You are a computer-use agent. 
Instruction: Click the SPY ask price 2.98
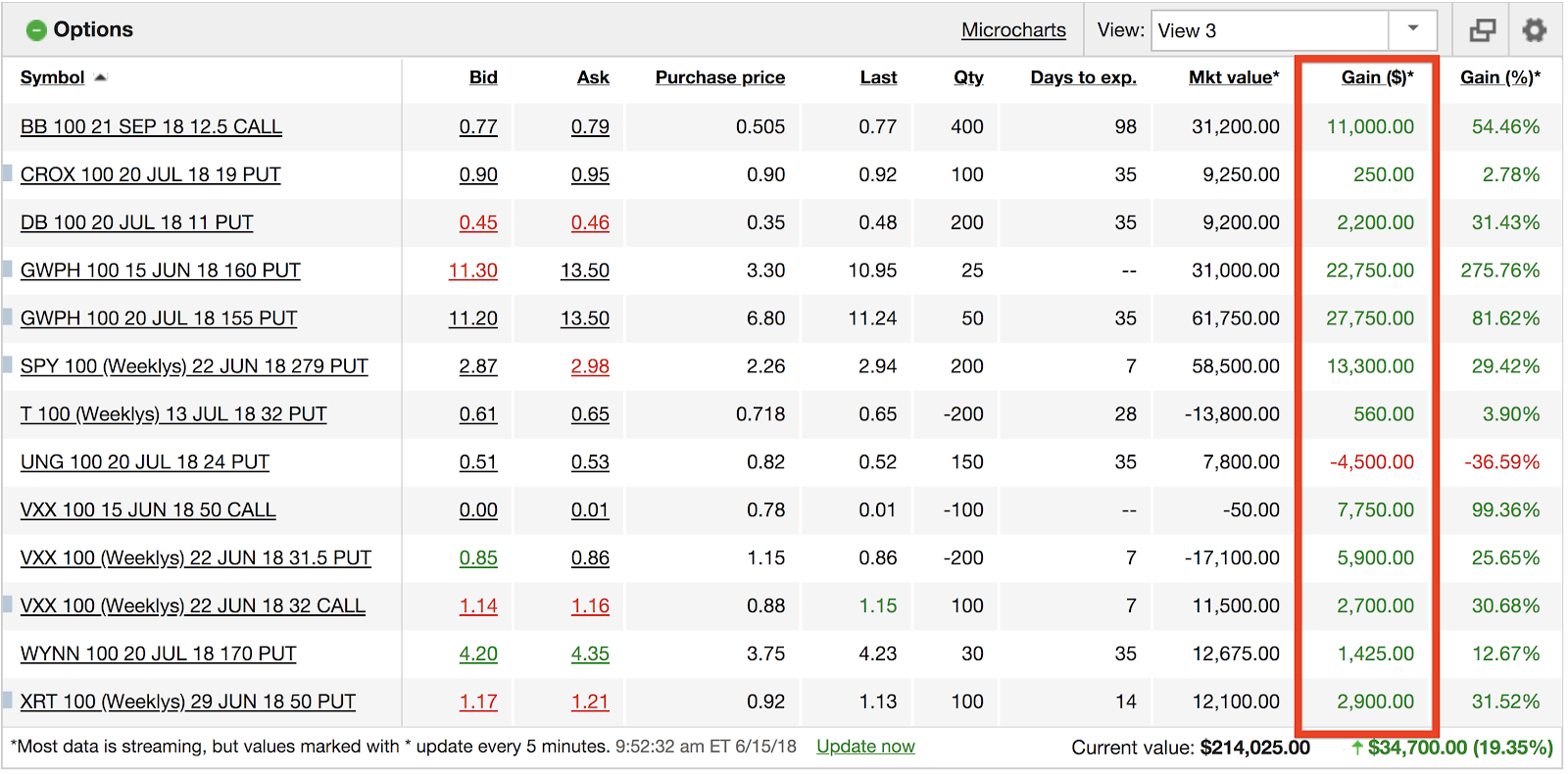(x=590, y=366)
